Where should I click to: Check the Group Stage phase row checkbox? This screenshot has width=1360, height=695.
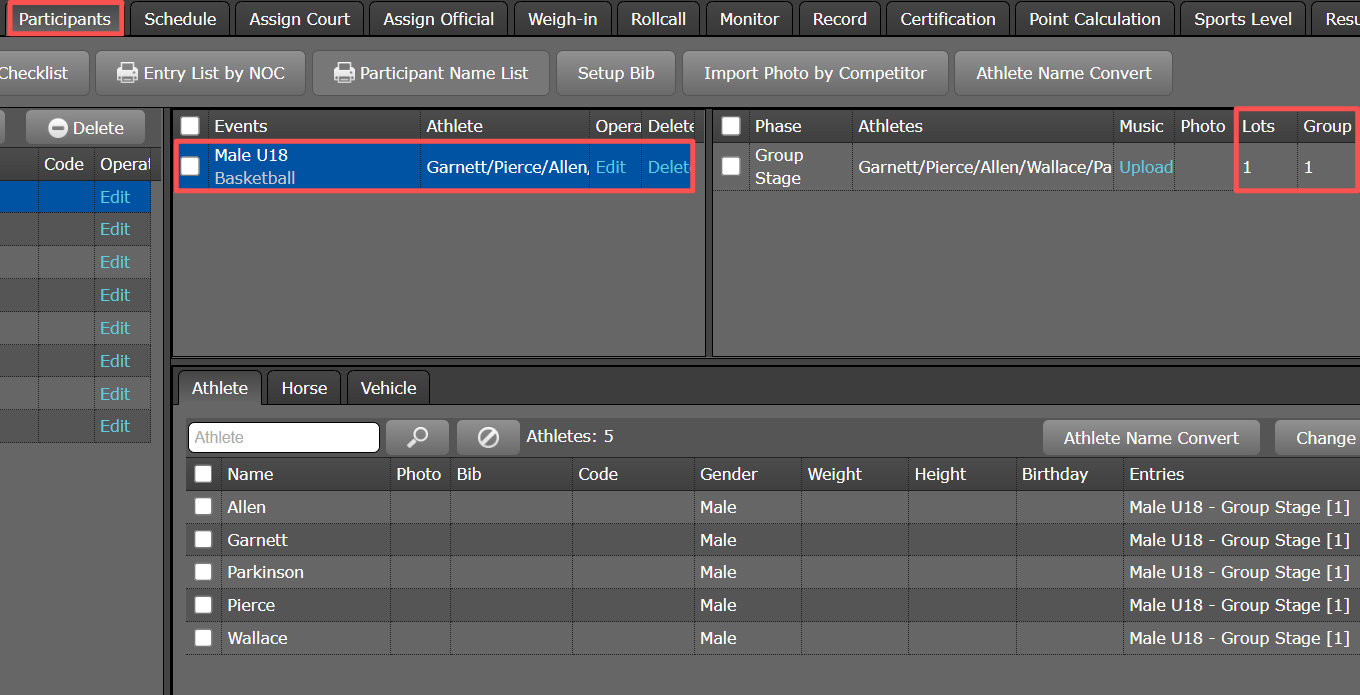(x=731, y=167)
